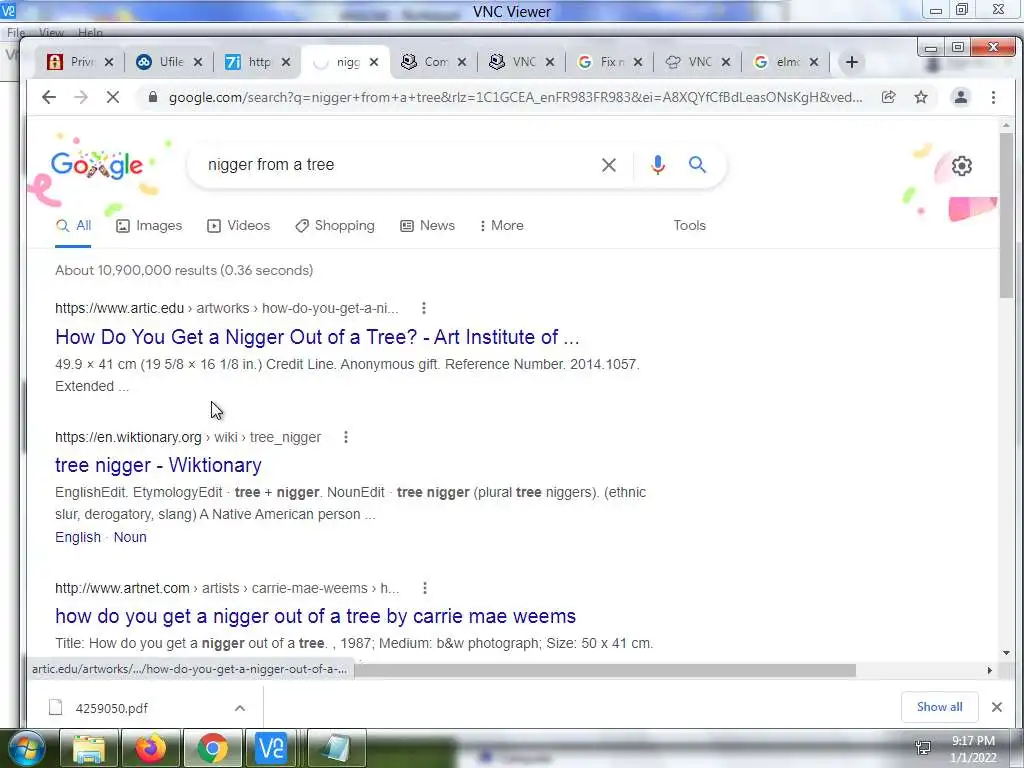Open the share-this-page icon in the address bar
This screenshot has height=768, width=1024.
[x=888, y=97]
